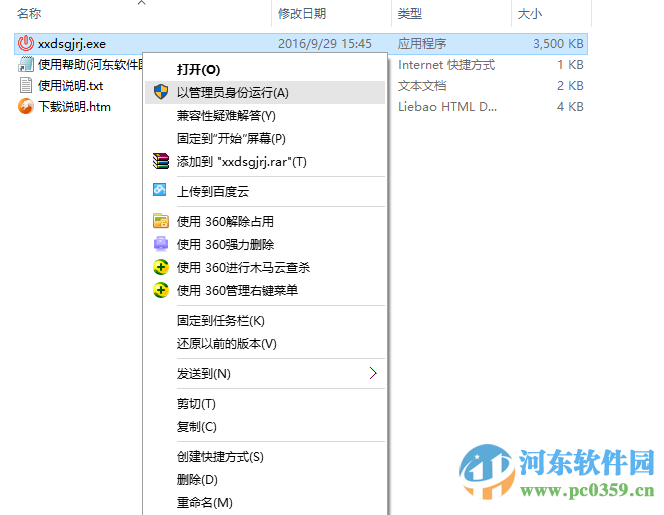Click the xxdsgjrj.exe red power icon

click(x=26, y=43)
